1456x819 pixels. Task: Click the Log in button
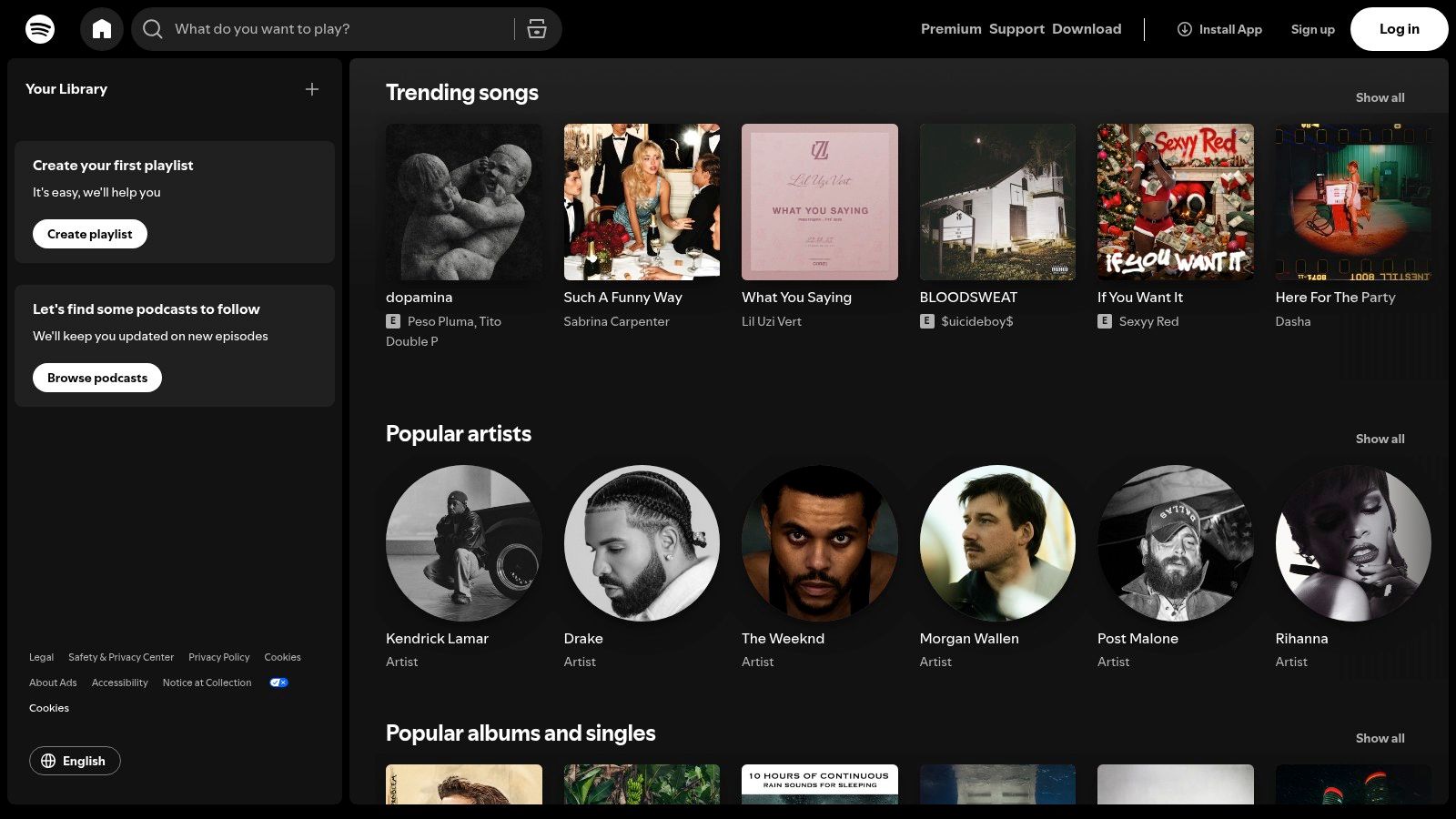point(1400,29)
